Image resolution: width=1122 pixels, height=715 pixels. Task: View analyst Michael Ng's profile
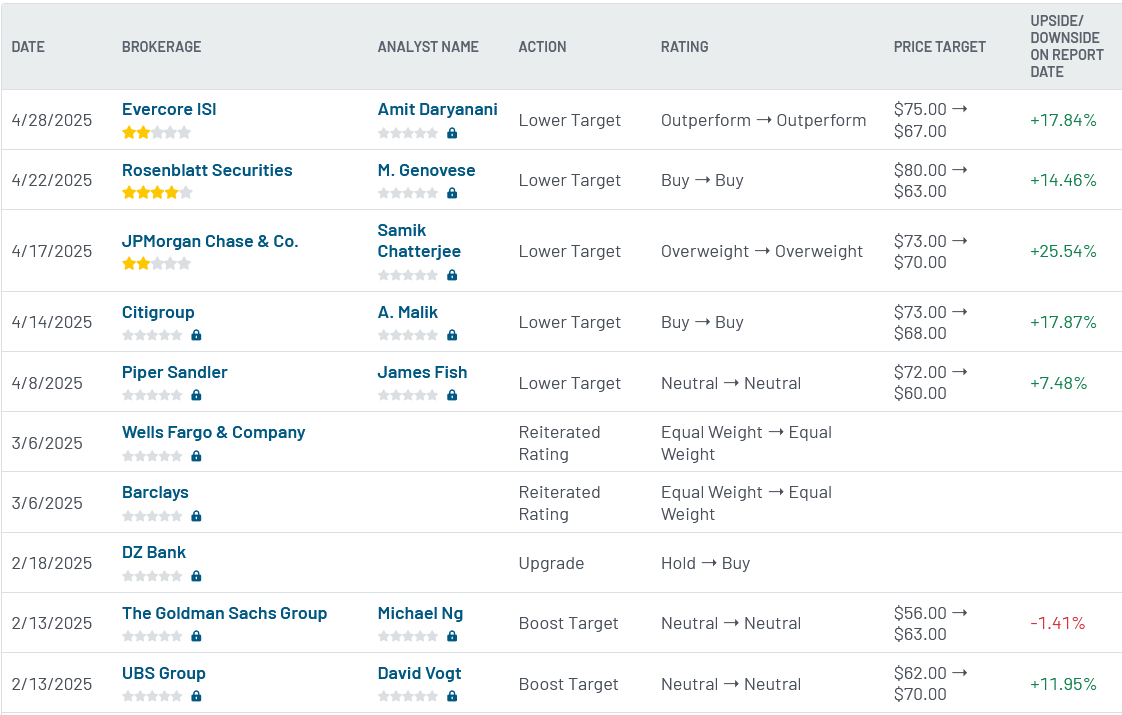pos(420,613)
